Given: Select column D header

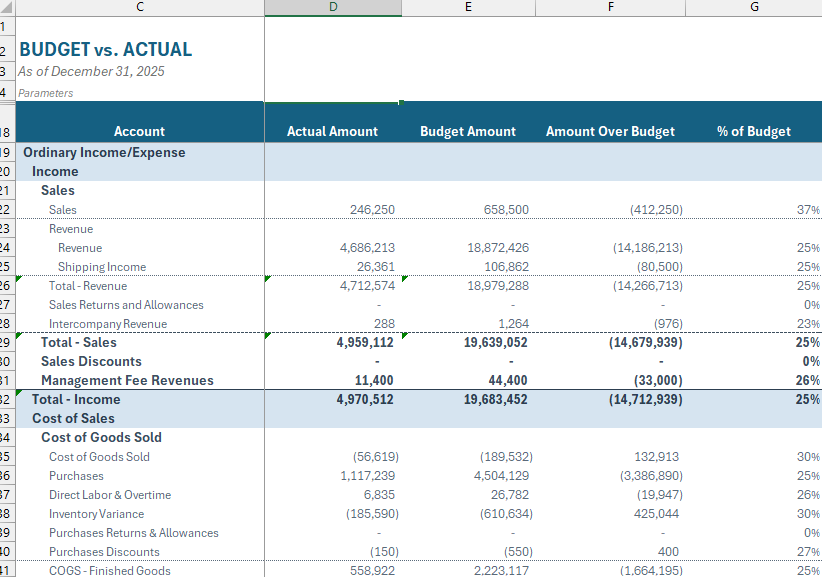Looking at the screenshot, I should [x=333, y=7].
